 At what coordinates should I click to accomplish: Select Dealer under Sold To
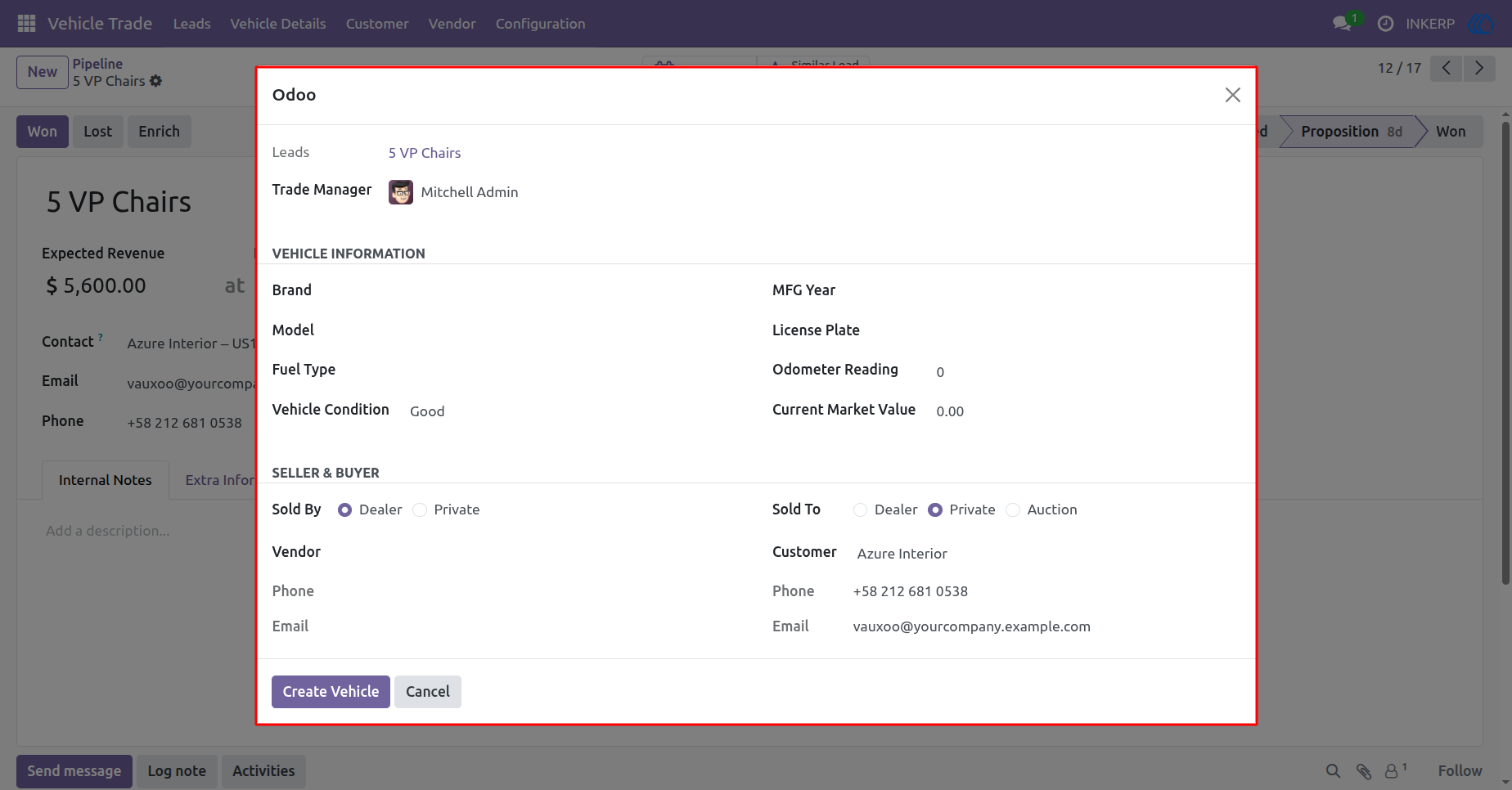(860, 509)
